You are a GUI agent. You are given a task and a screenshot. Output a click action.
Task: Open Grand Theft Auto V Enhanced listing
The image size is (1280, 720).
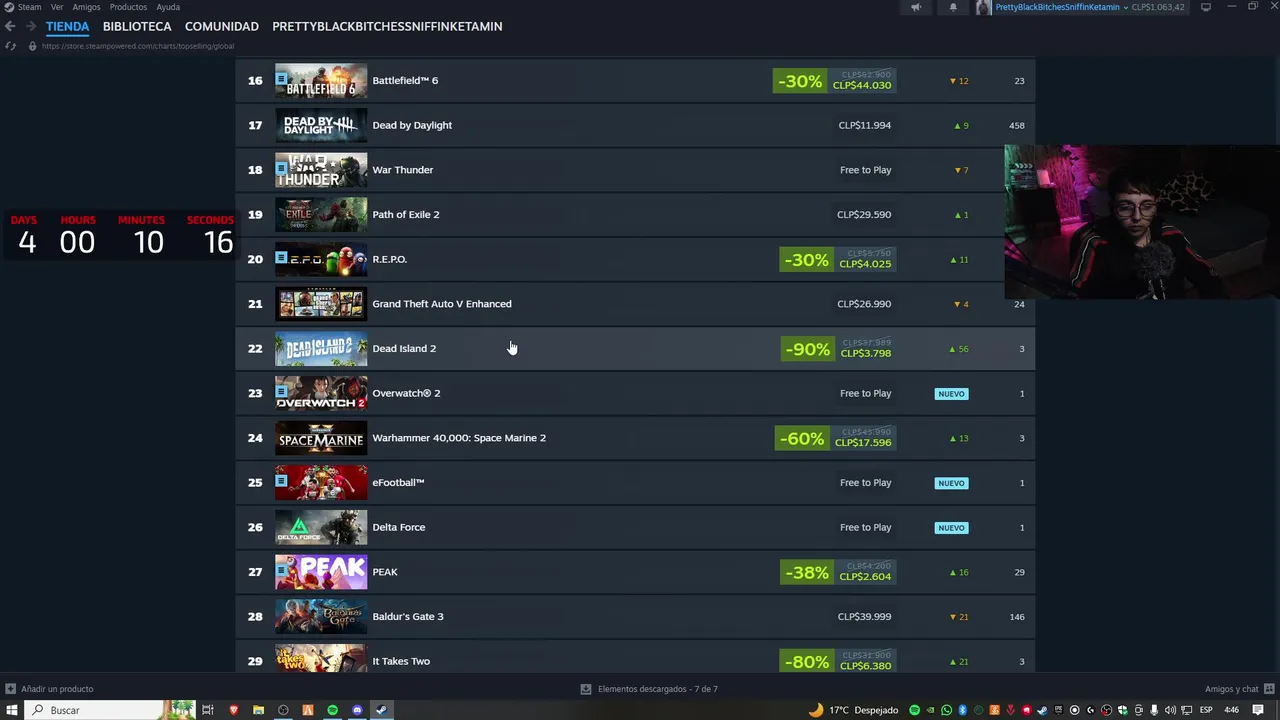635,303
